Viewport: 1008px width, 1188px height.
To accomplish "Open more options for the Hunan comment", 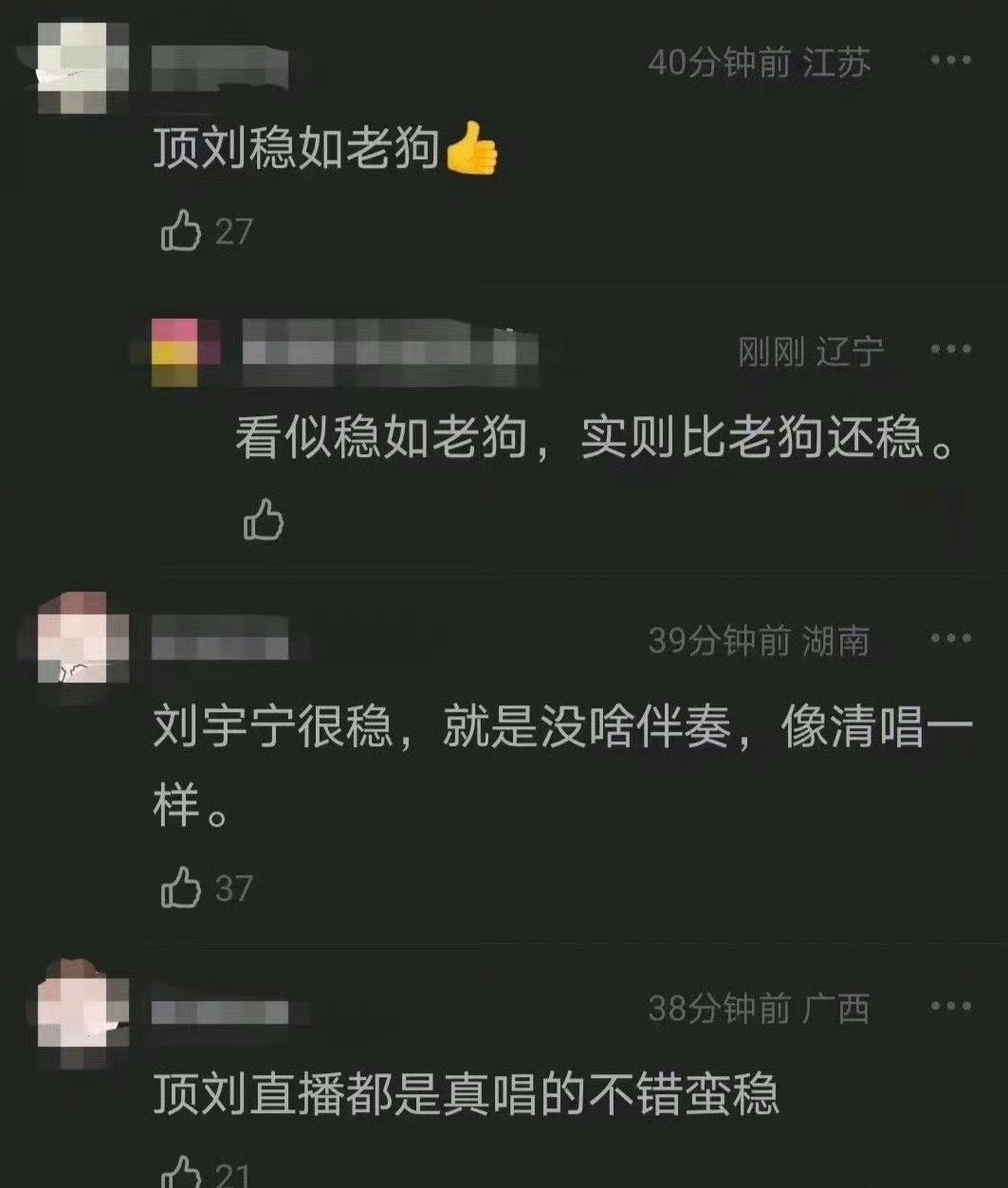I will (951, 638).
